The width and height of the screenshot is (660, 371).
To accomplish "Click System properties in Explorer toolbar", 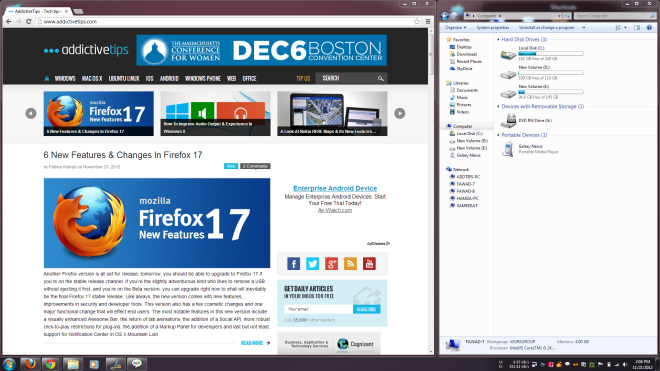I will 492,28.
